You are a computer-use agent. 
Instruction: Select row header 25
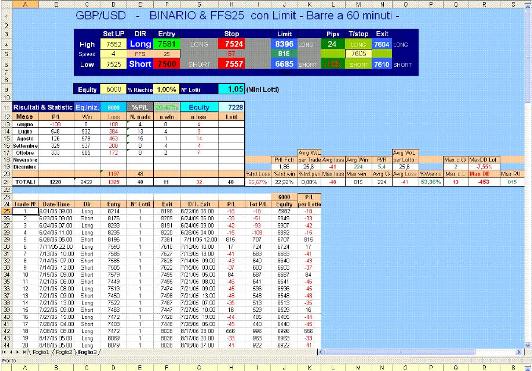(6, 211)
